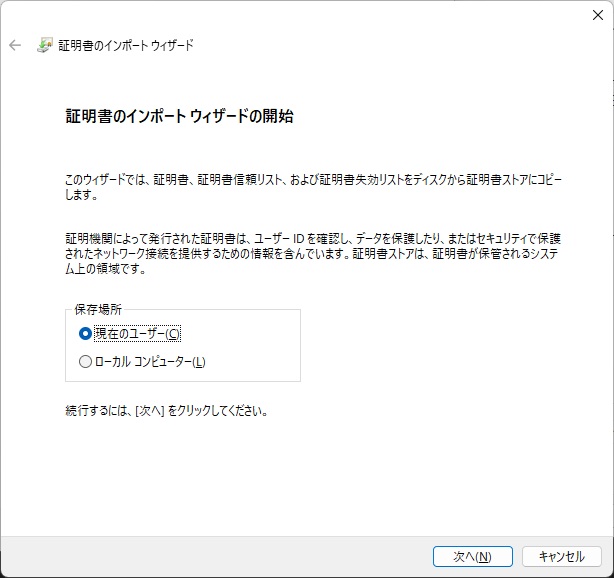The width and height of the screenshot is (614, 578).
Task: Click the 続行するには instruction text
Action: (166, 410)
